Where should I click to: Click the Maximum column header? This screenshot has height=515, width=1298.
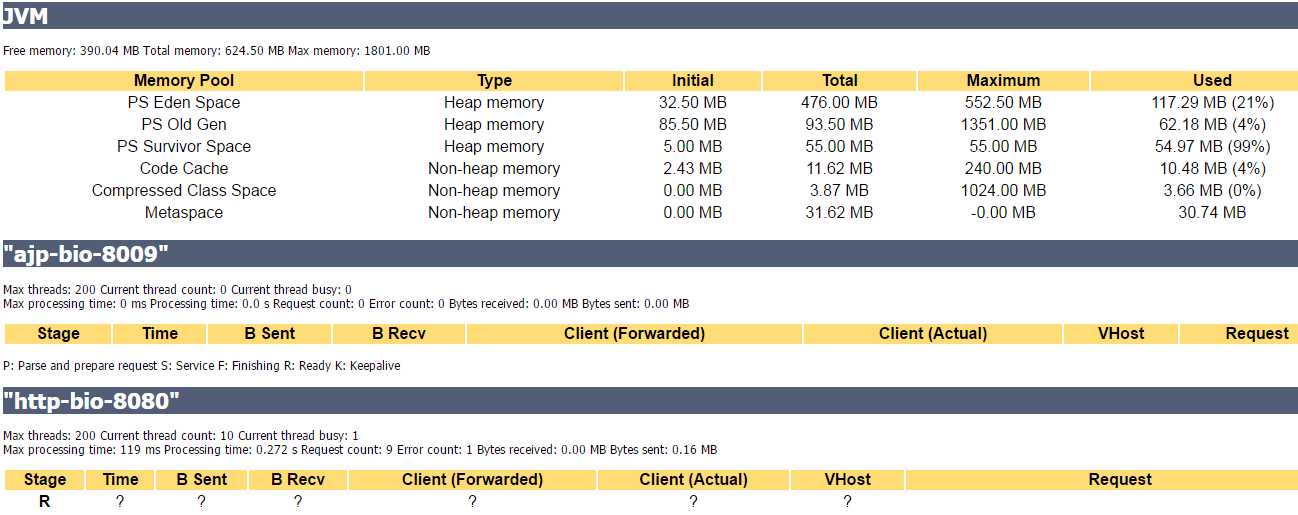1003,80
